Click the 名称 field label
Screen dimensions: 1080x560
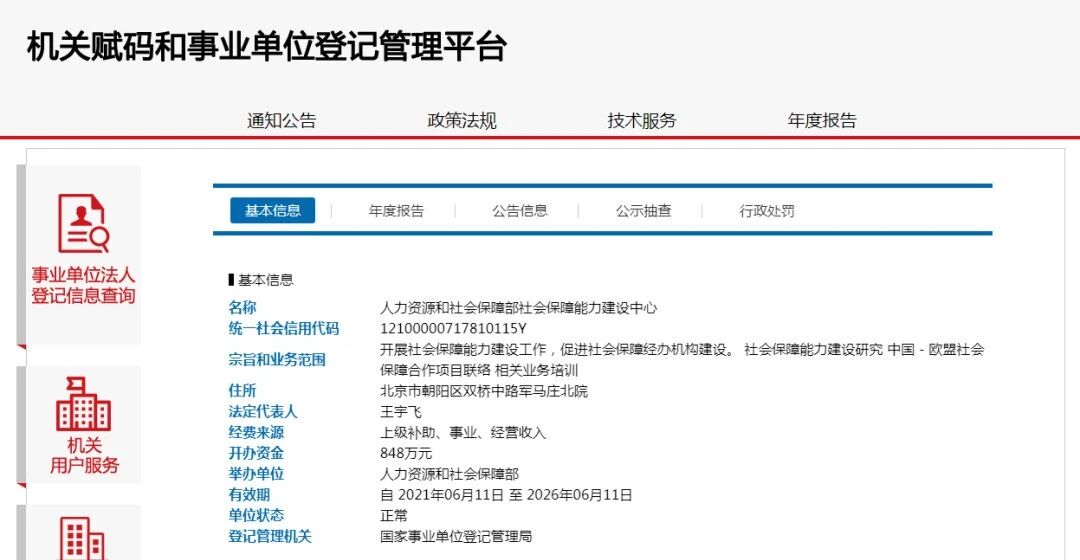point(242,307)
